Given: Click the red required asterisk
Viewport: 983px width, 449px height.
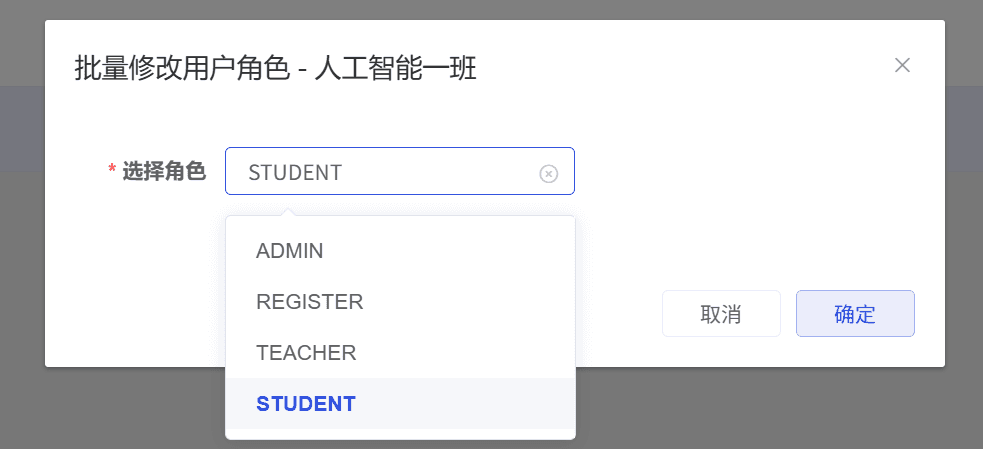Looking at the screenshot, I should (112, 172).
